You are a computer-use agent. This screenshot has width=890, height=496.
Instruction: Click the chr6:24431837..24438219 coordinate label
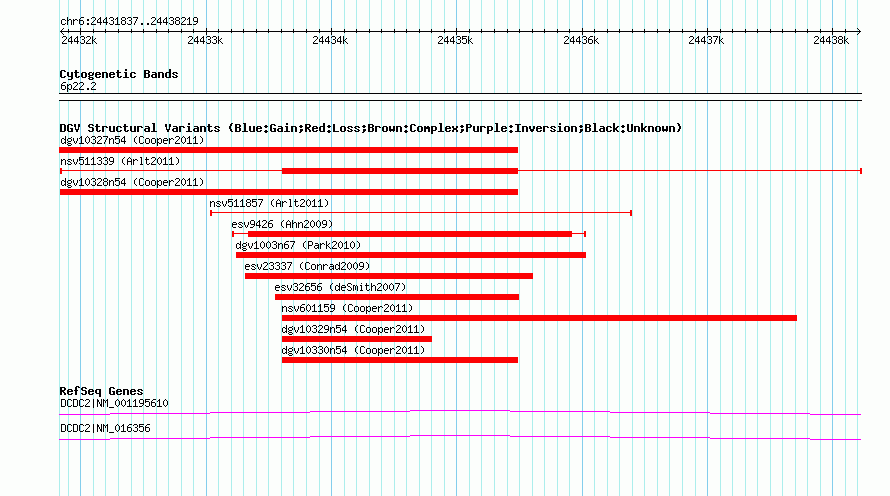click(129, 21)
